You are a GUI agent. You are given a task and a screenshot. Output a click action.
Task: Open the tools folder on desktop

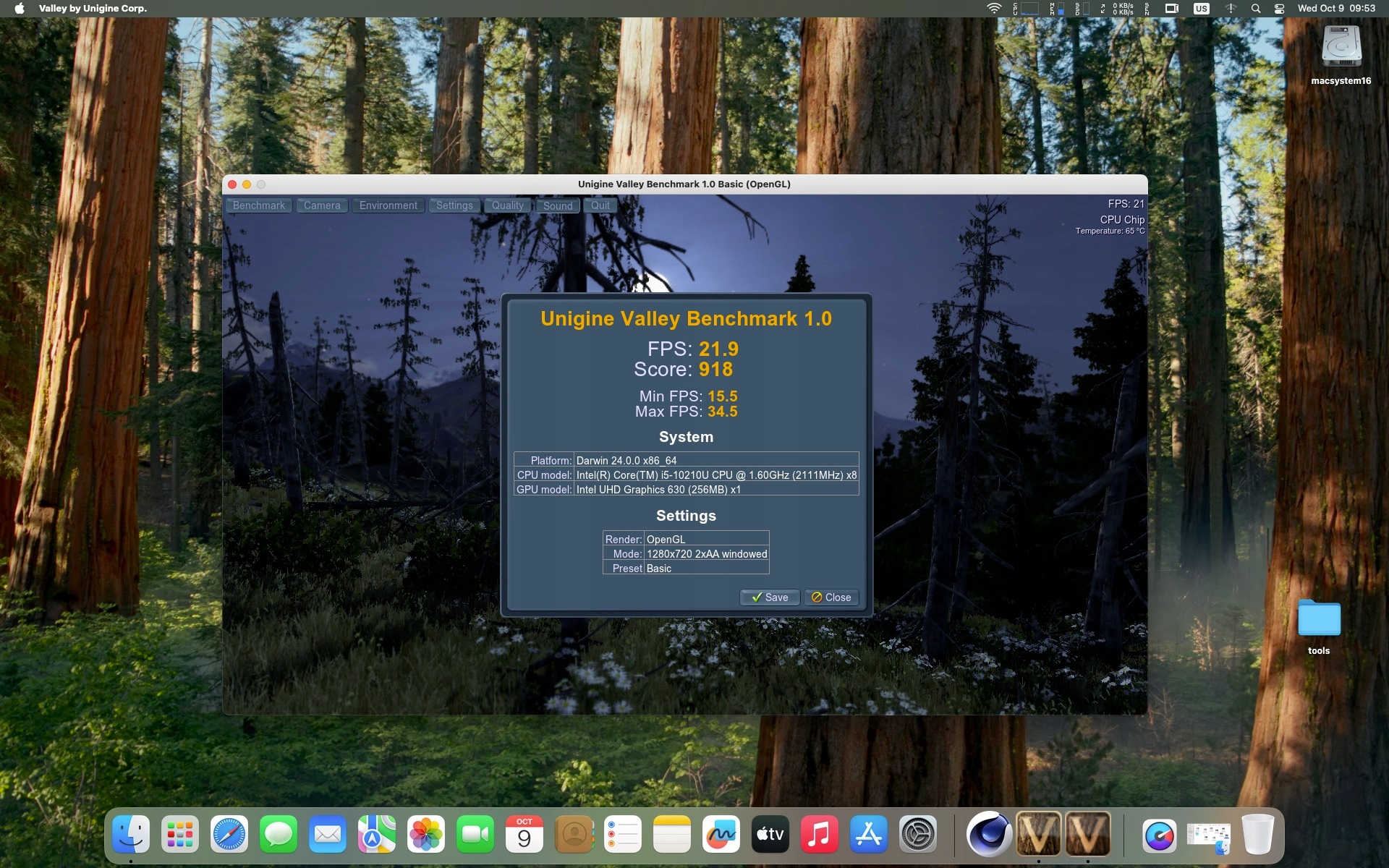point(1319,619)
